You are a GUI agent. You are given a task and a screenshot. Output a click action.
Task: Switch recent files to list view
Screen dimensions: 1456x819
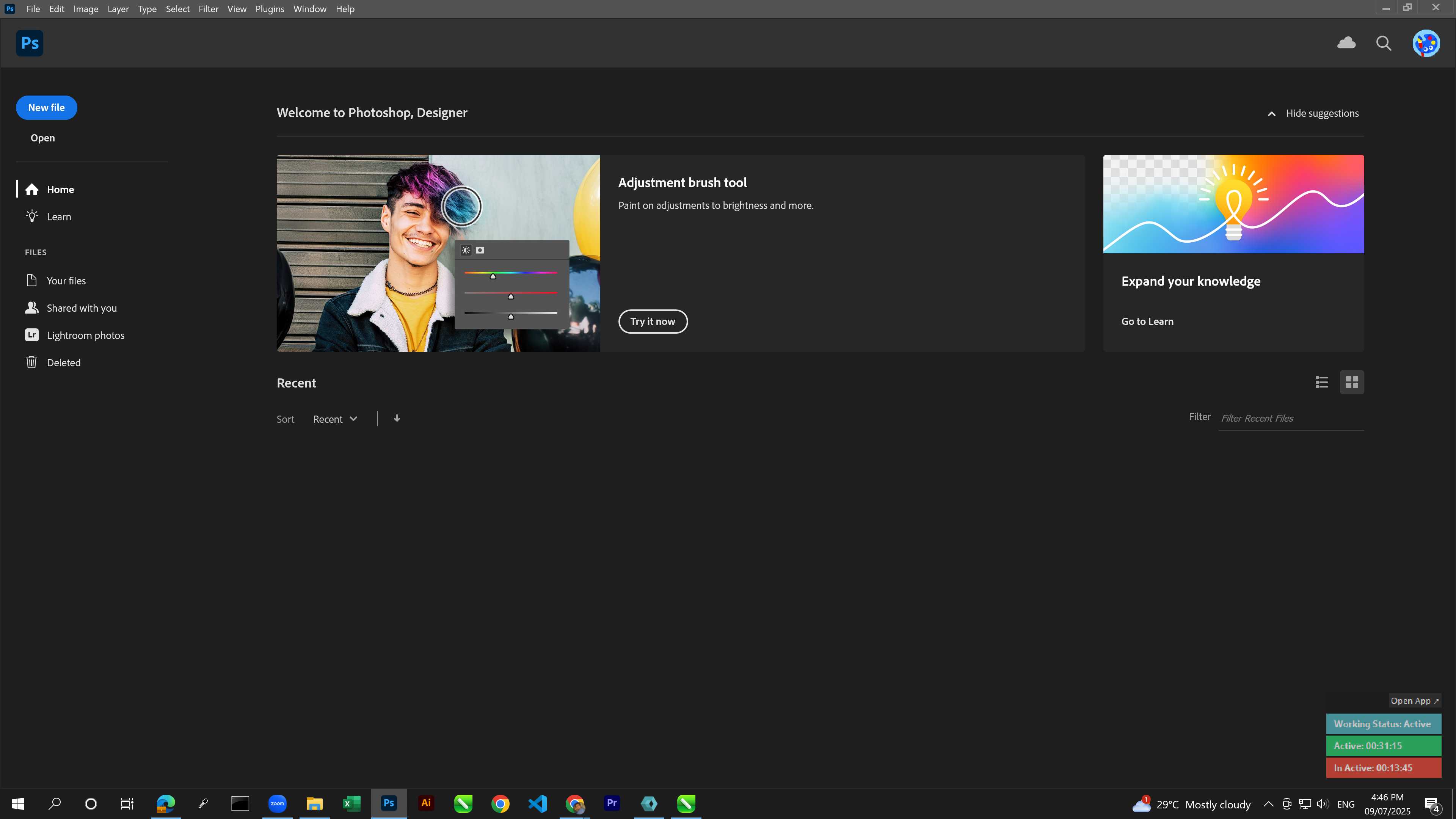point(1321,383)
